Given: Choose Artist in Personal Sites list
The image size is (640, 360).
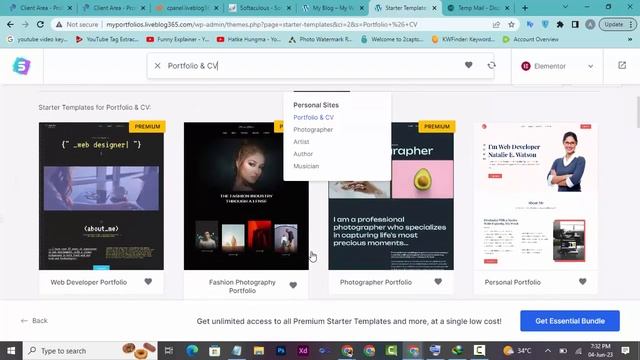Looking at the screenshot, I should click(x=301, y=142).
